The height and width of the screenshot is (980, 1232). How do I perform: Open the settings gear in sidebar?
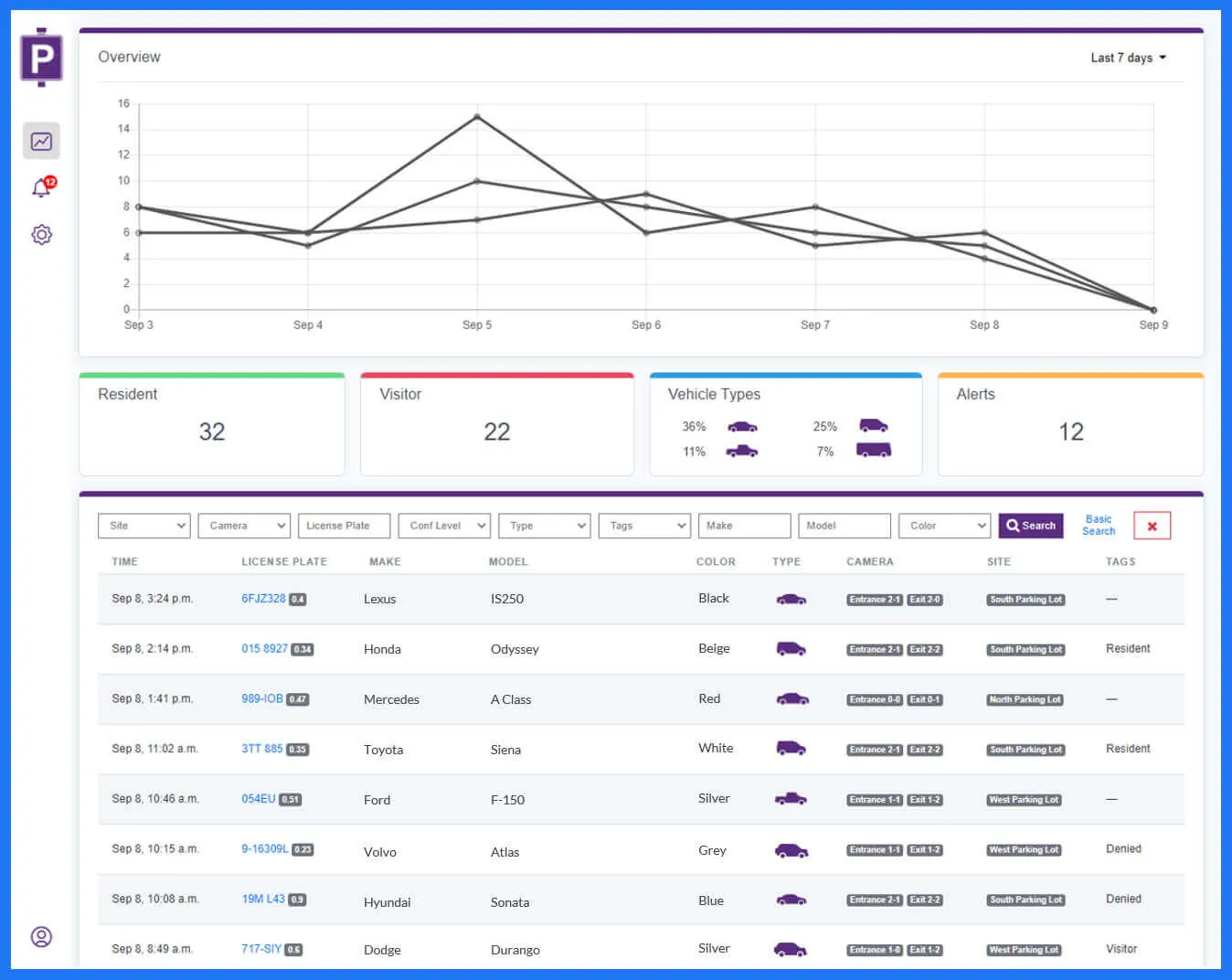coord(40,235)
